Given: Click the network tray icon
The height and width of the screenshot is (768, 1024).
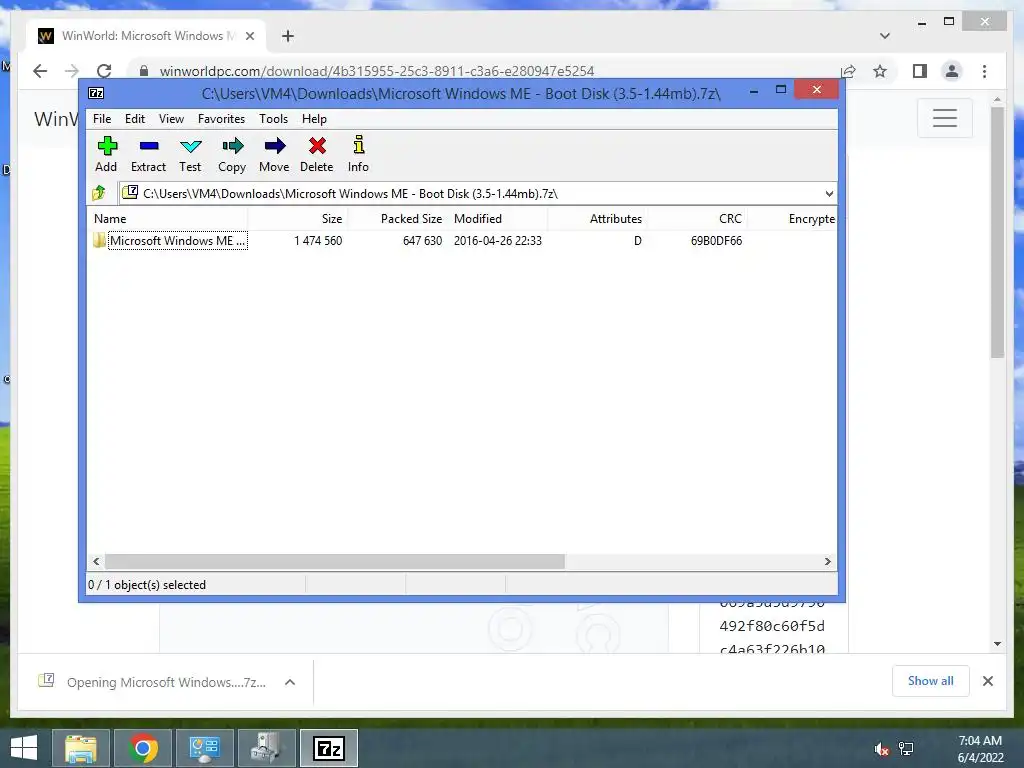Looking at the screenshot, I should coord(906,749).
